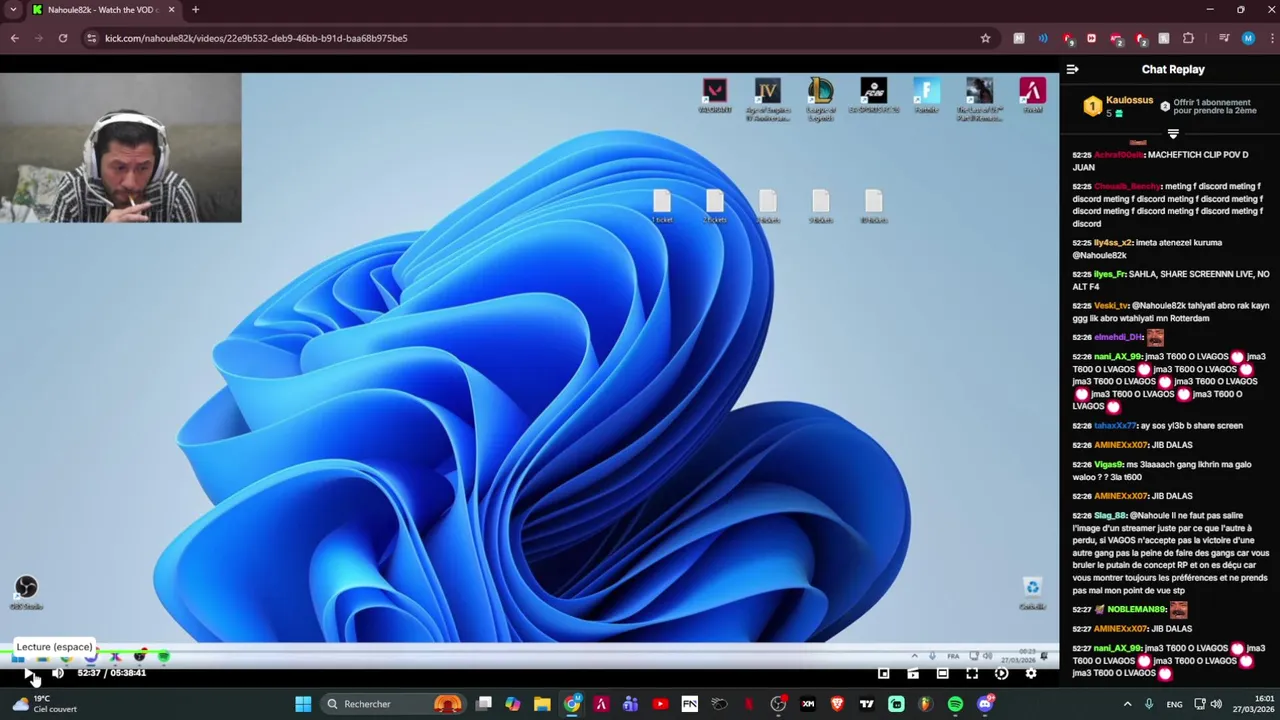
Task: Open the Extensions puzzle menu
Action: pos(1188,38)
